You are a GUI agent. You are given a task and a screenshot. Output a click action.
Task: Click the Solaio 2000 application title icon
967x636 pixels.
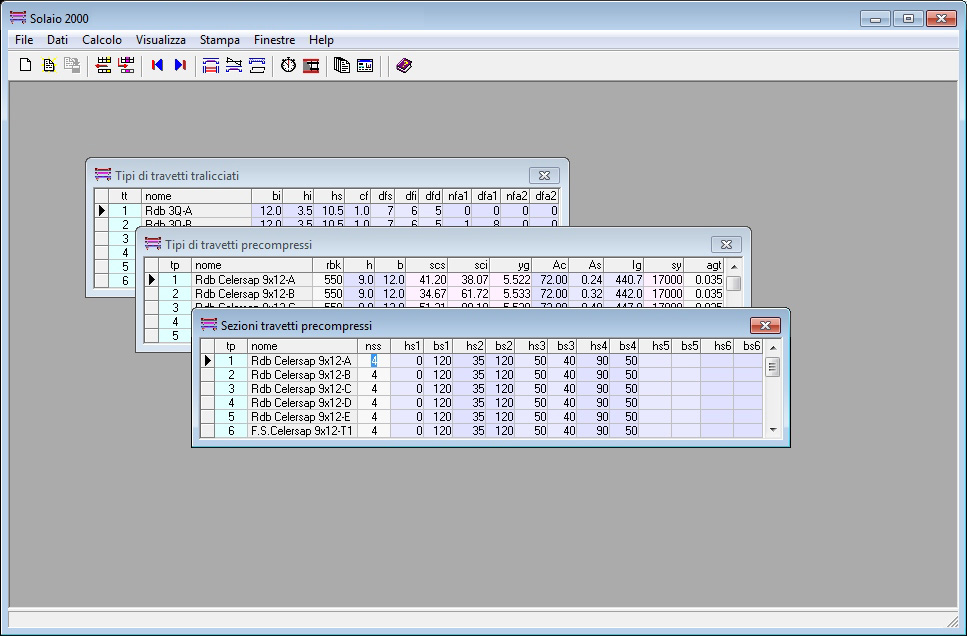tap(18, 18)
